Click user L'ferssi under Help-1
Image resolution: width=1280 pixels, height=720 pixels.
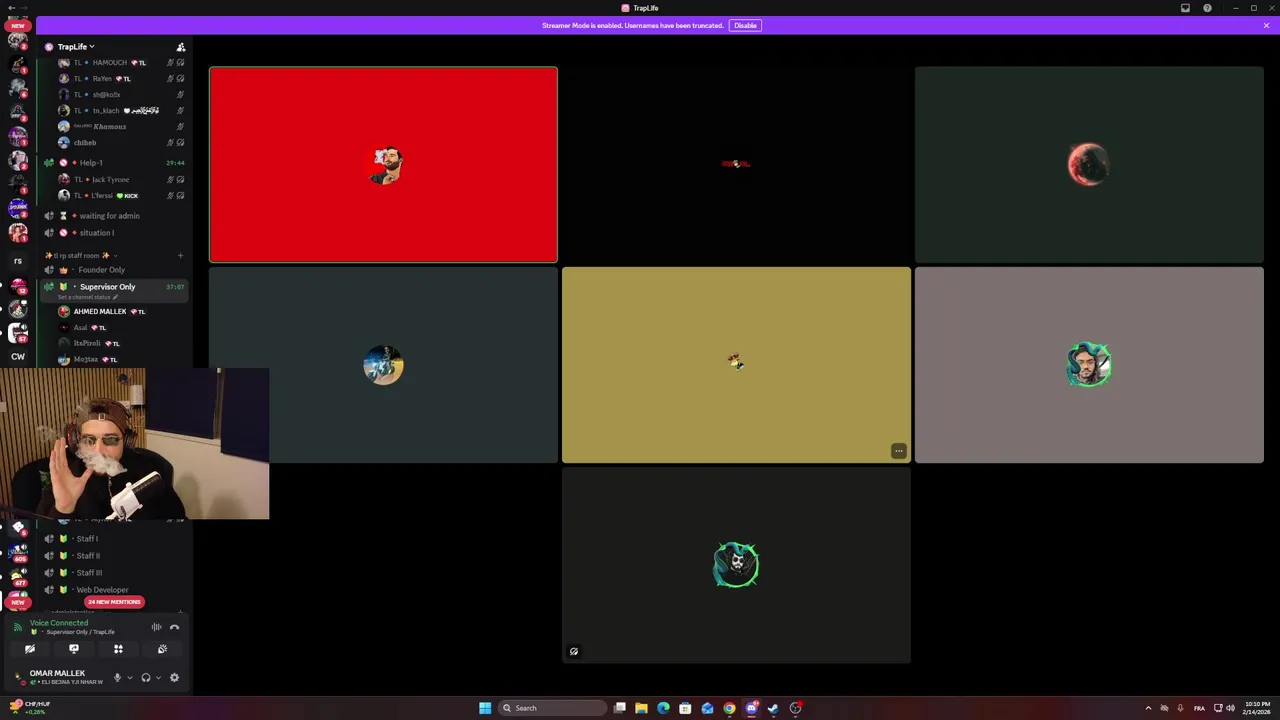pos(100,196)
